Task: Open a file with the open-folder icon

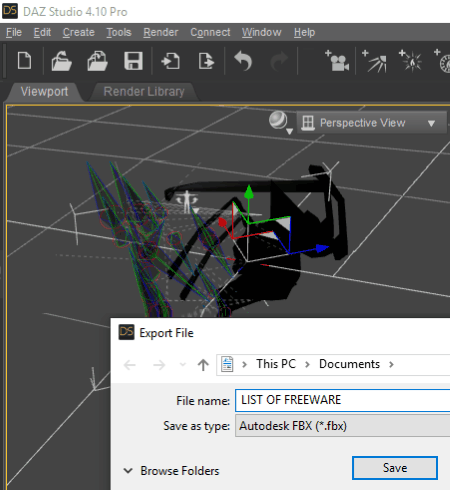Action: point(61,61)
